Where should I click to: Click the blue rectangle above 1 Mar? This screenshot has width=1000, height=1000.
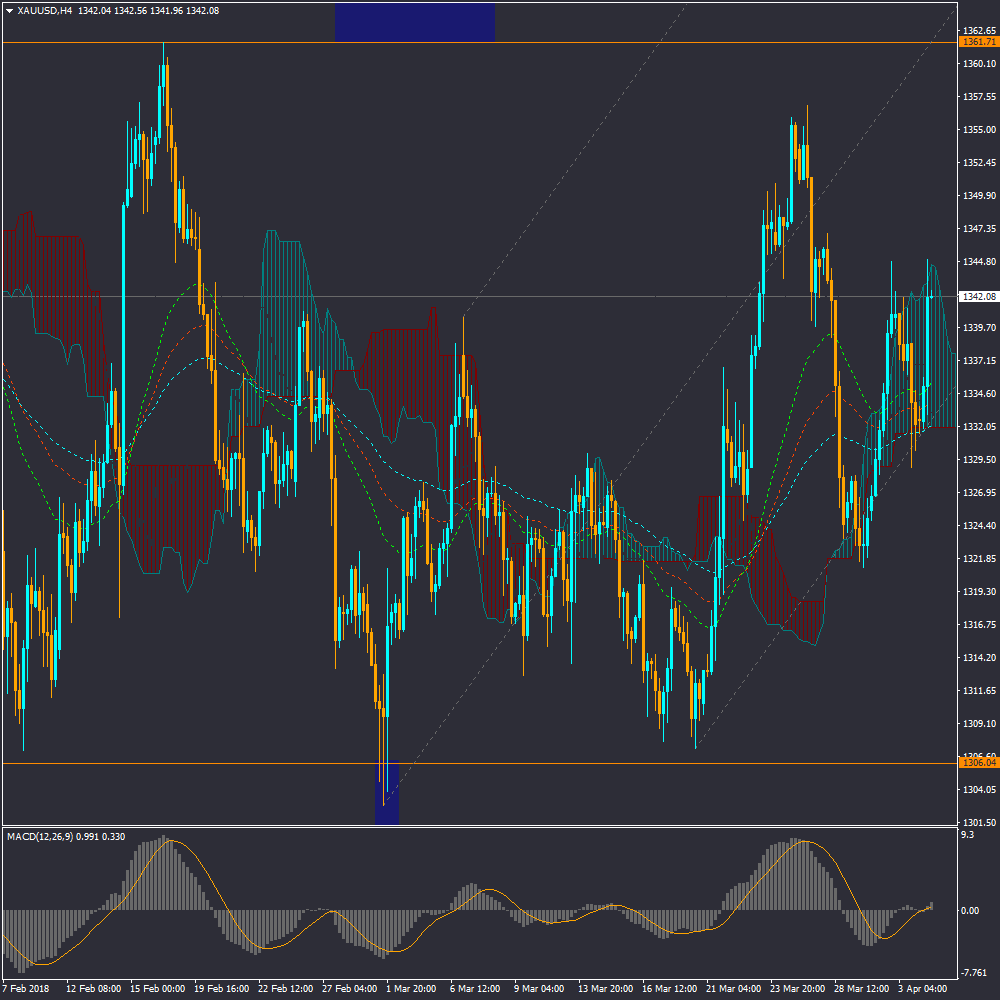point(386,792)
